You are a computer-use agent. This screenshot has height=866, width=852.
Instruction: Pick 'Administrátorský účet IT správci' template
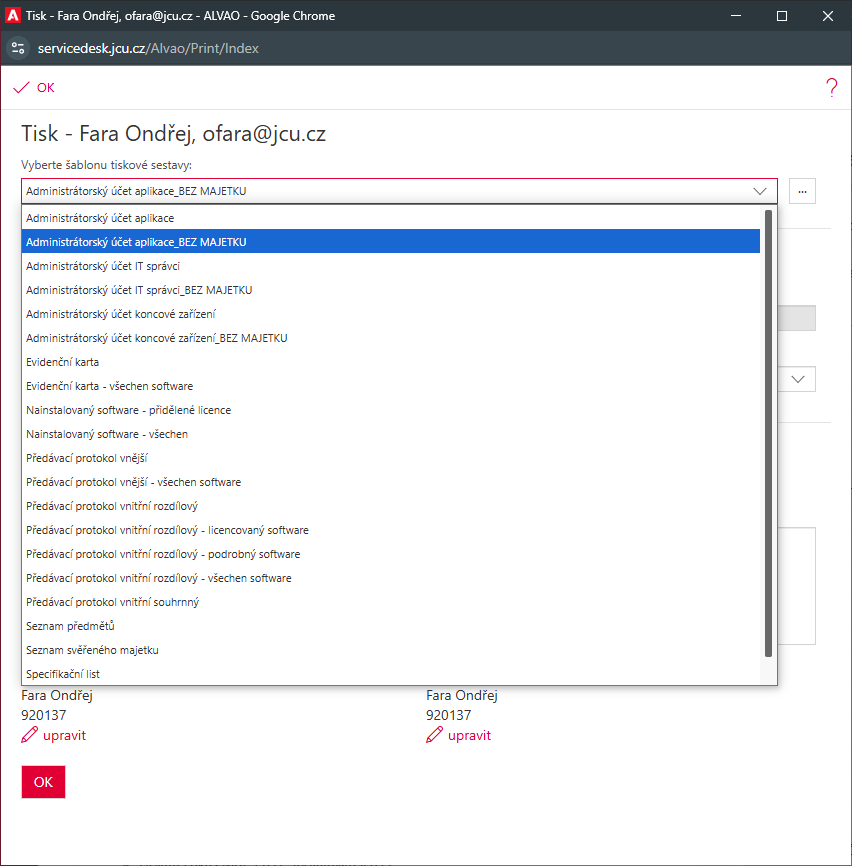tap(103, 266)
